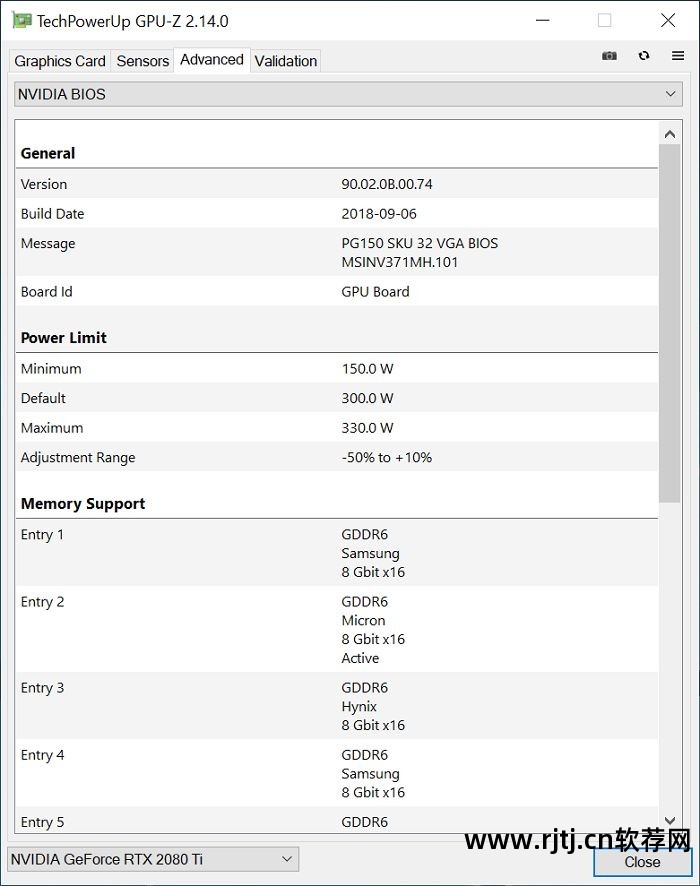Click the Micron text in Entry 2
Screen dimensions: 700x886
[x=363, y=620]
